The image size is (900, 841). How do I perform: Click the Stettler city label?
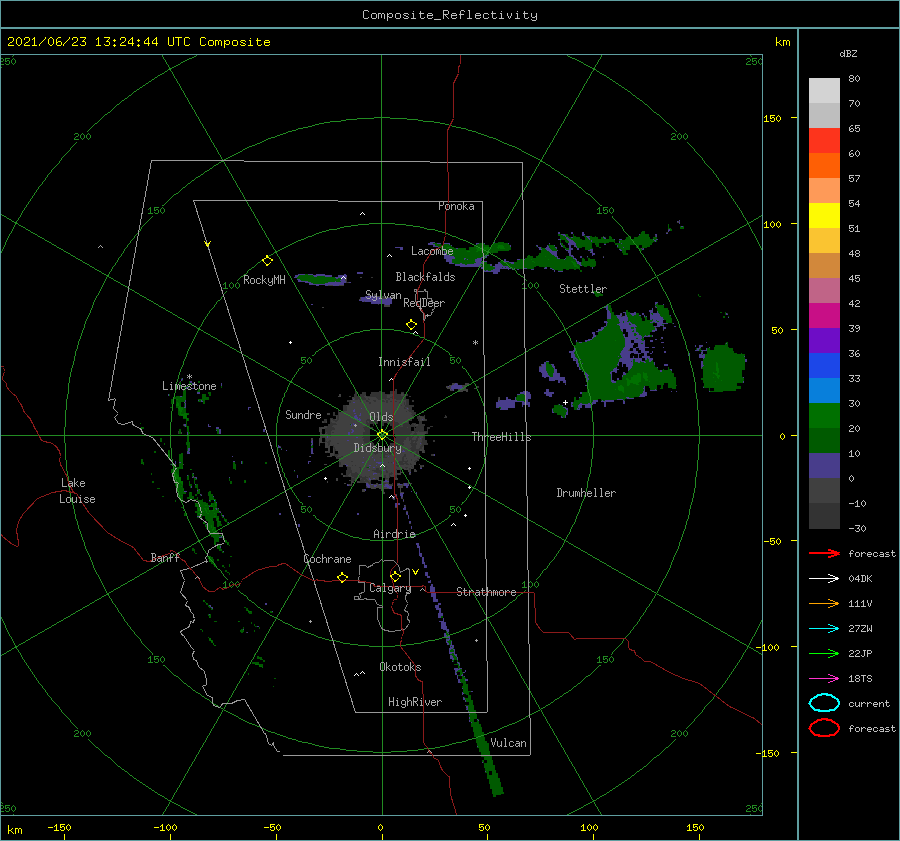point(583,289)
